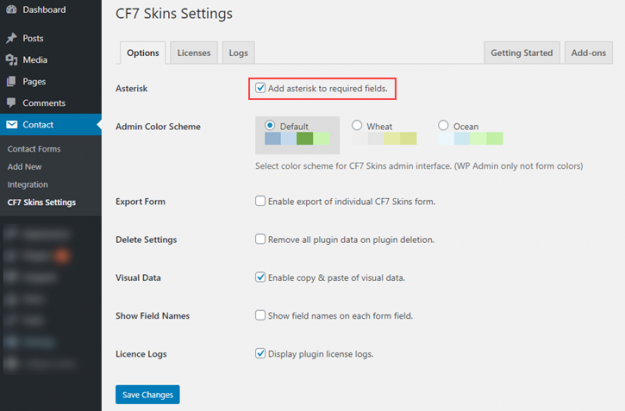Viewport: 625px width, 411px height.
Task: Uncheck Add asterisk to required fields
Action: click(260, 88)
